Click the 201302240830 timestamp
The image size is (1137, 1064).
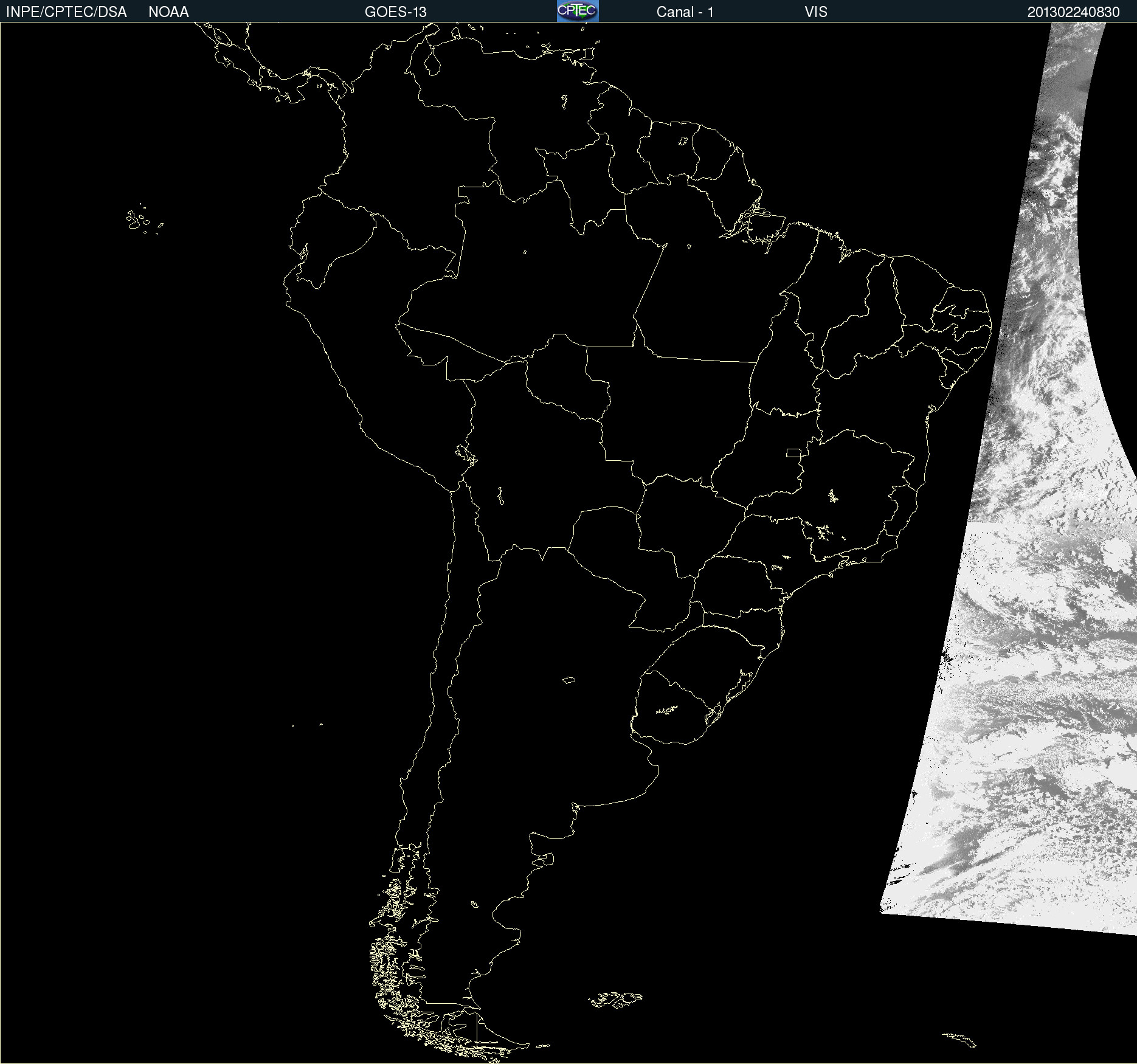point(1073,12)
